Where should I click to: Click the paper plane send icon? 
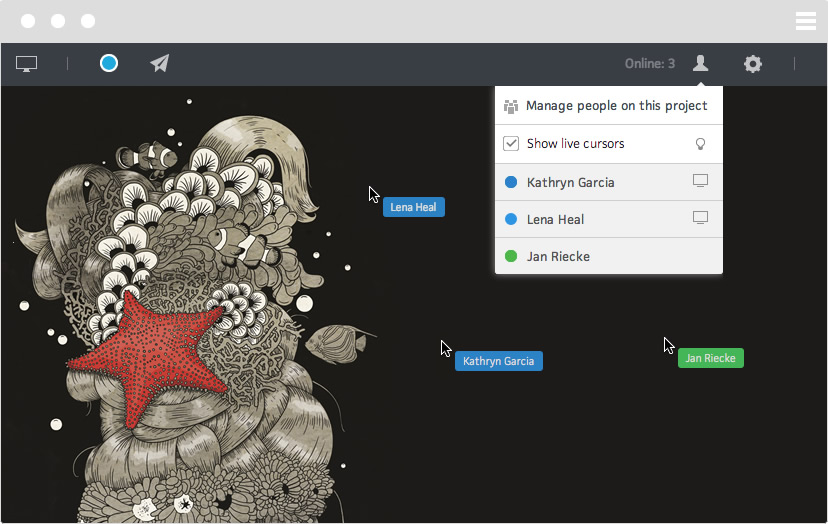coord(159,63)
